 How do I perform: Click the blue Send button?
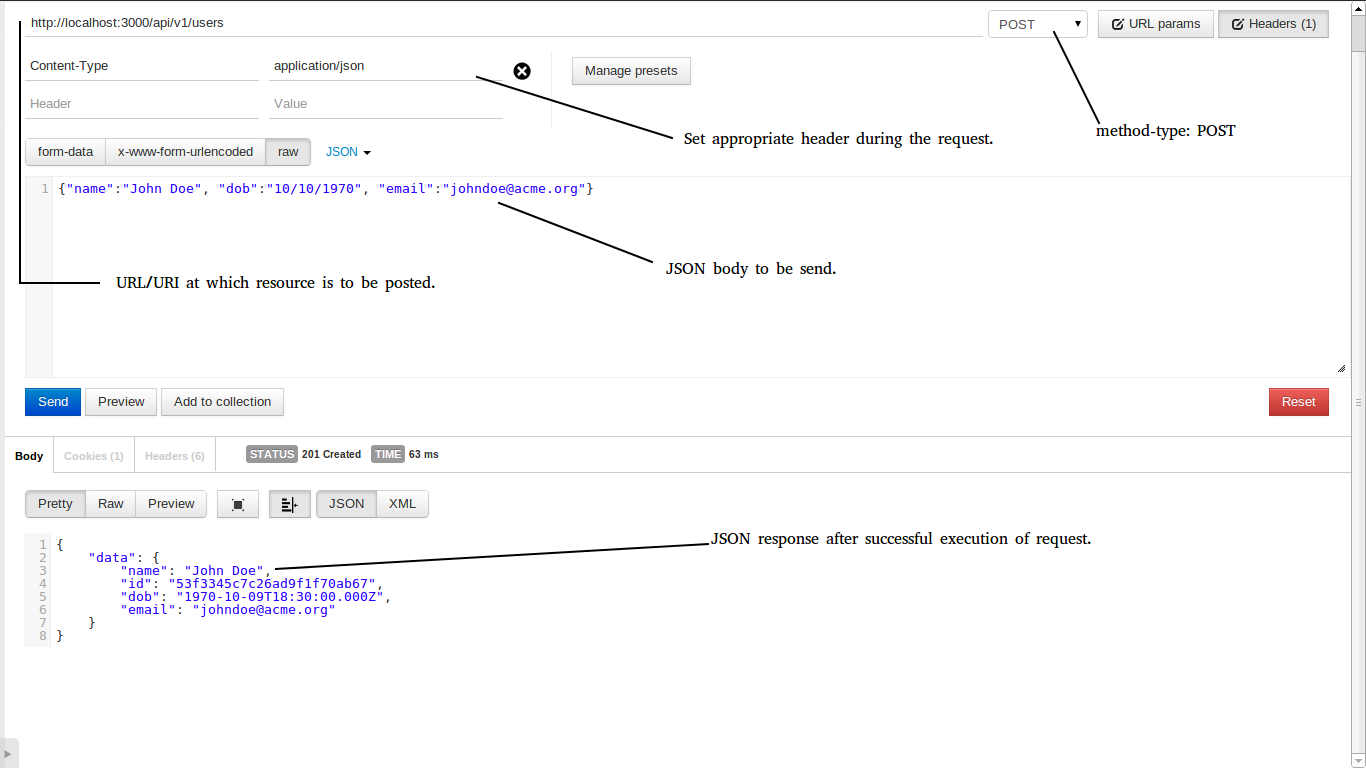(x=53, y=402)
